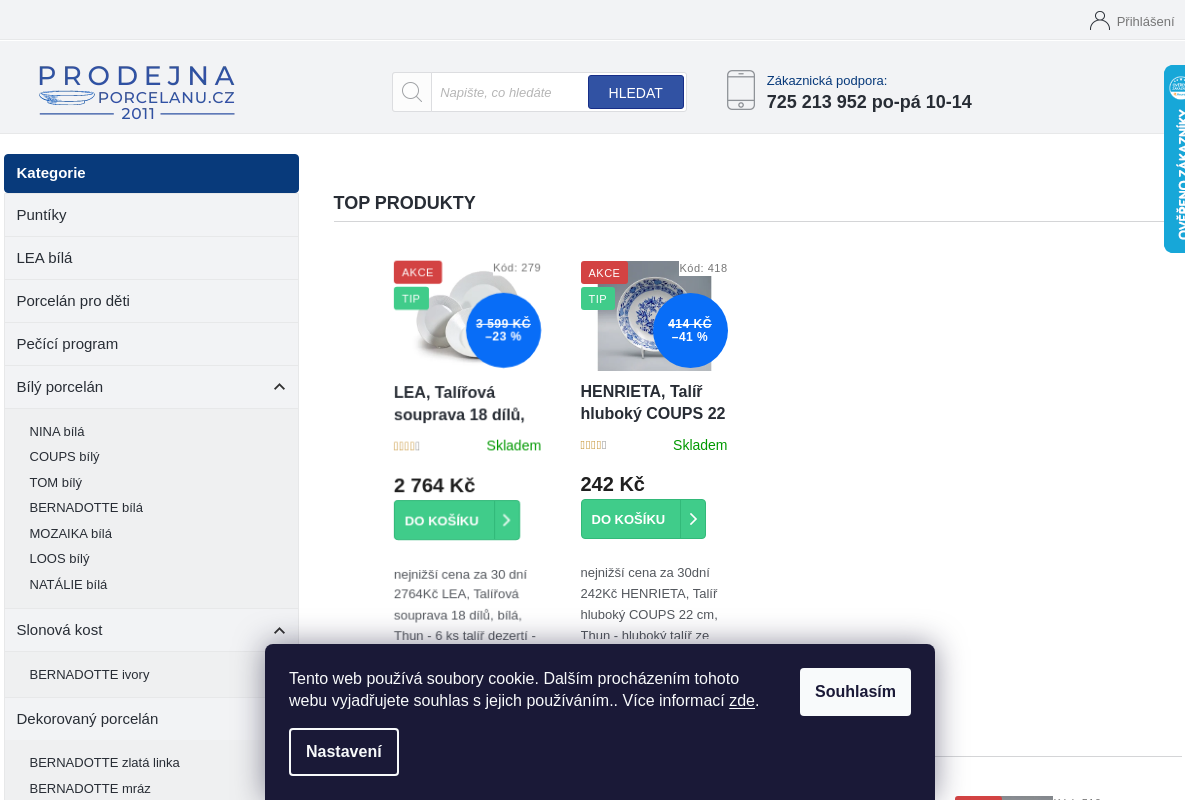Open the HENRIETA plate product thumbnail
This screenshot has width=1200, height=800.
pos(654,316)
